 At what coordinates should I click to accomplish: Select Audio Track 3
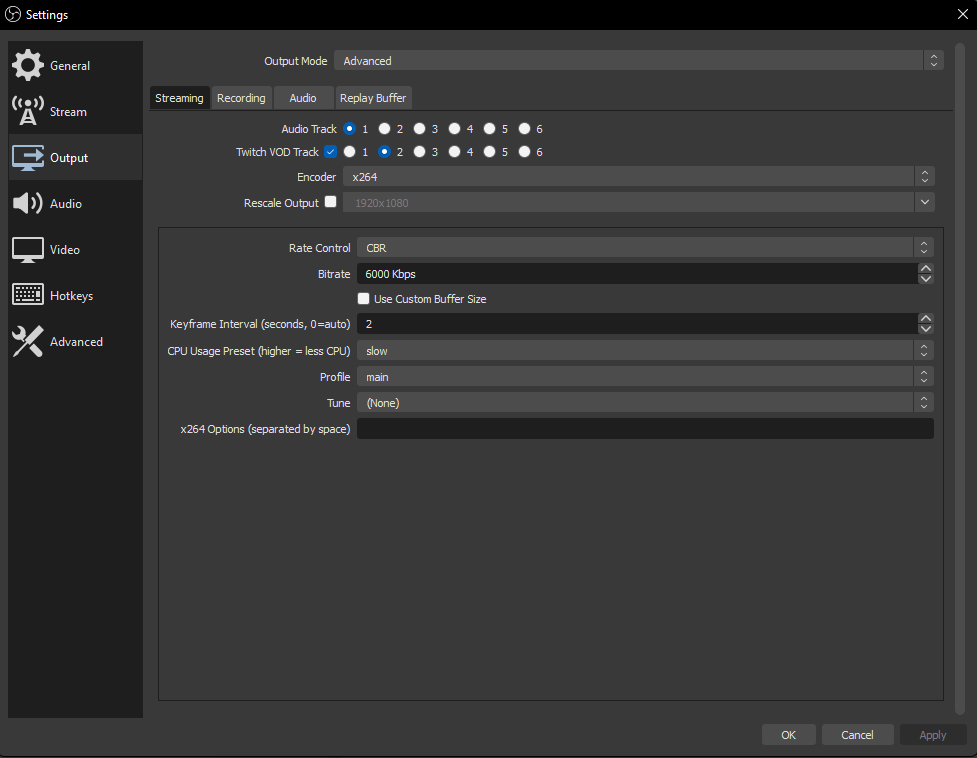pyautogui.click(x=419, y=128)
